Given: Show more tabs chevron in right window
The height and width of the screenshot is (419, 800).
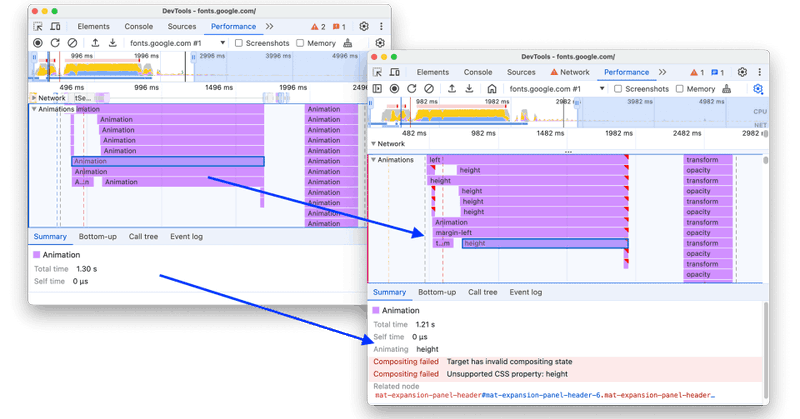Looking at the screenshot, I should (x=662, y=72).
